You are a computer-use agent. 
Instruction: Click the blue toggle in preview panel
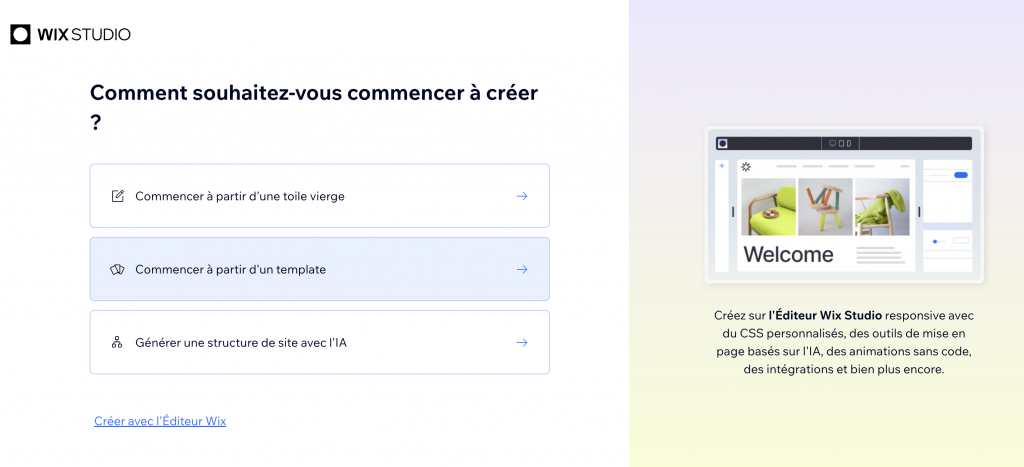pos(961,175)
